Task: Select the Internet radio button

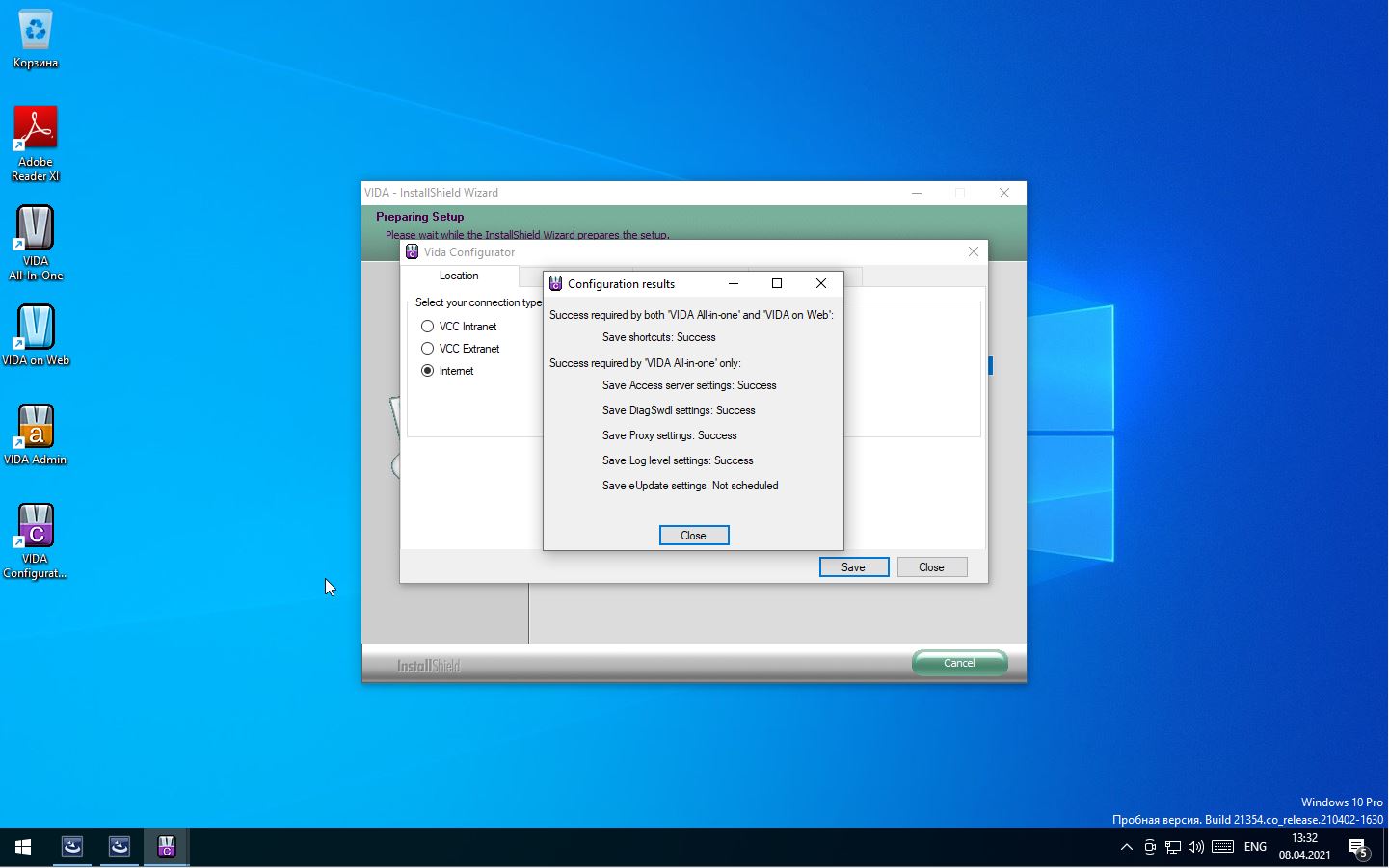Action: (427, 371)
